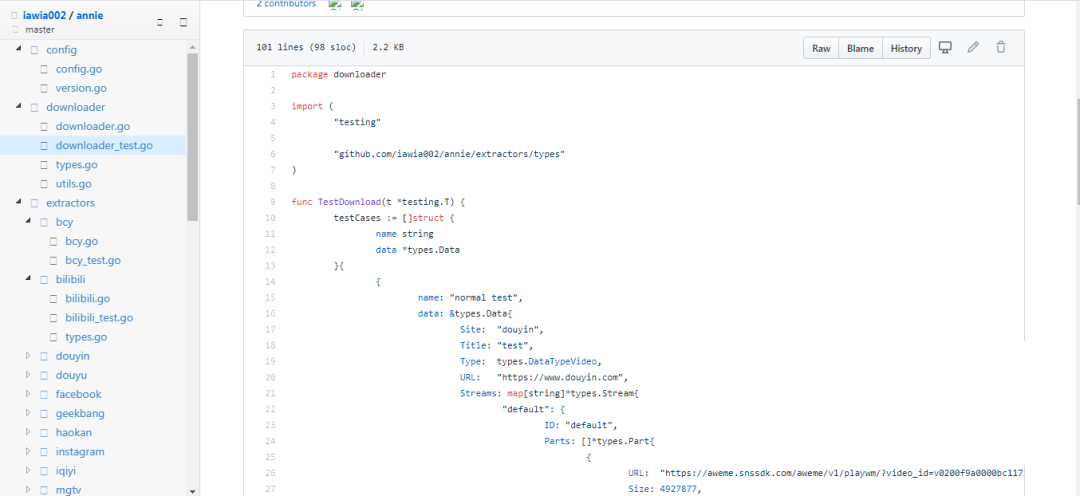Open utils.go in the tree
The width and height of the screenshot is (1080, 496).
click(74, 184)
